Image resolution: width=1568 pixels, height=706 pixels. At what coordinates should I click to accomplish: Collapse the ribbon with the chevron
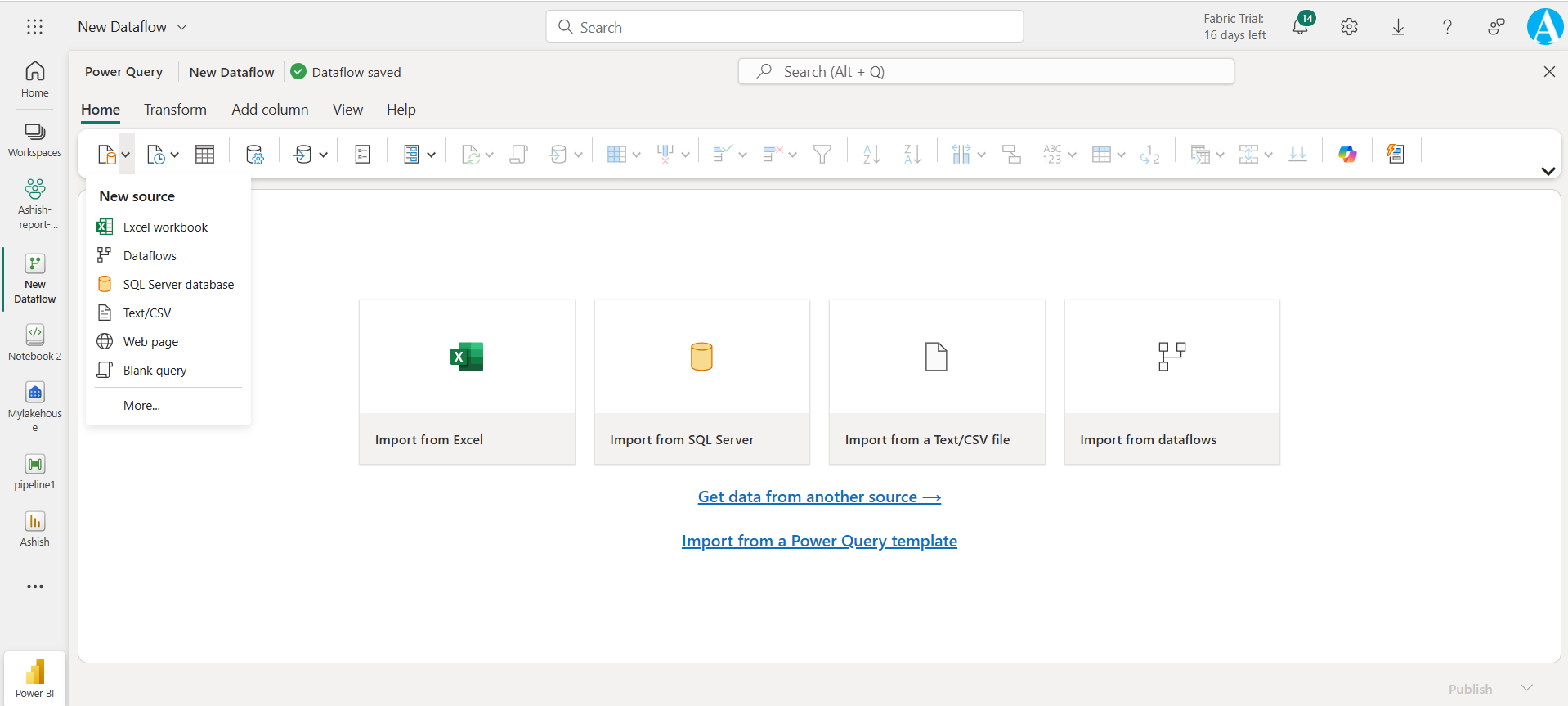point(1548,171)
